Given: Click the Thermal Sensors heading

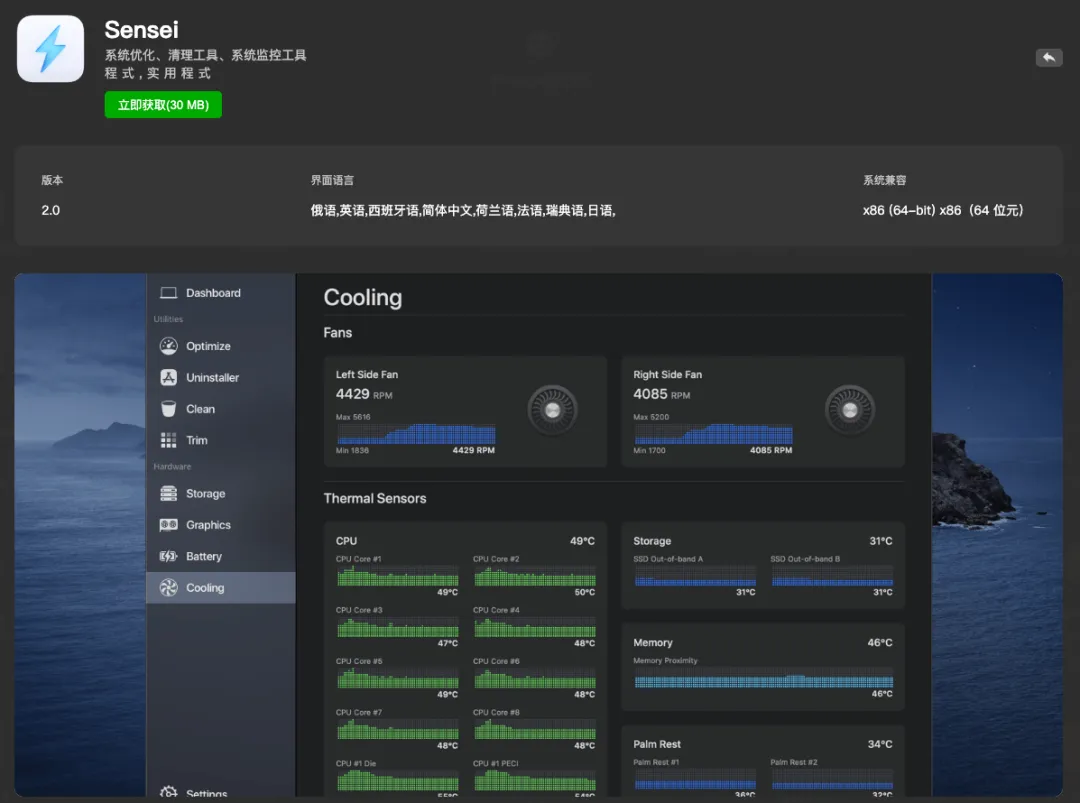Looking at the screenshot, I should pos(375,498).
